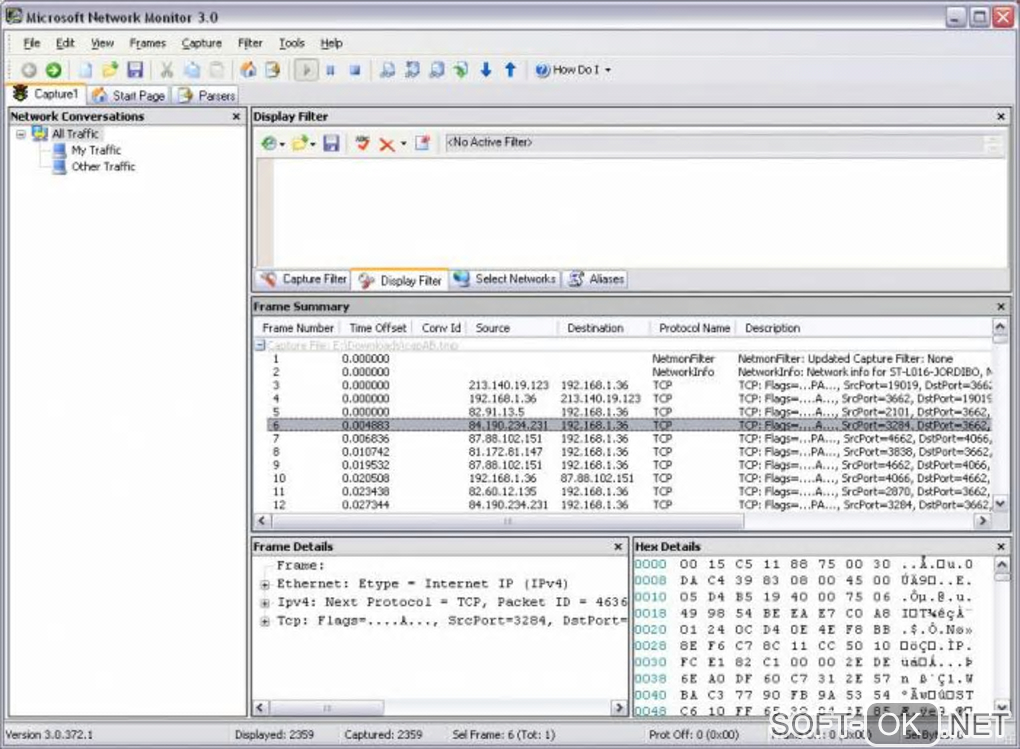Viewport: 1020px width, 749px height.
Task: Sort by Time Offset column header
Action: [377, 329]
